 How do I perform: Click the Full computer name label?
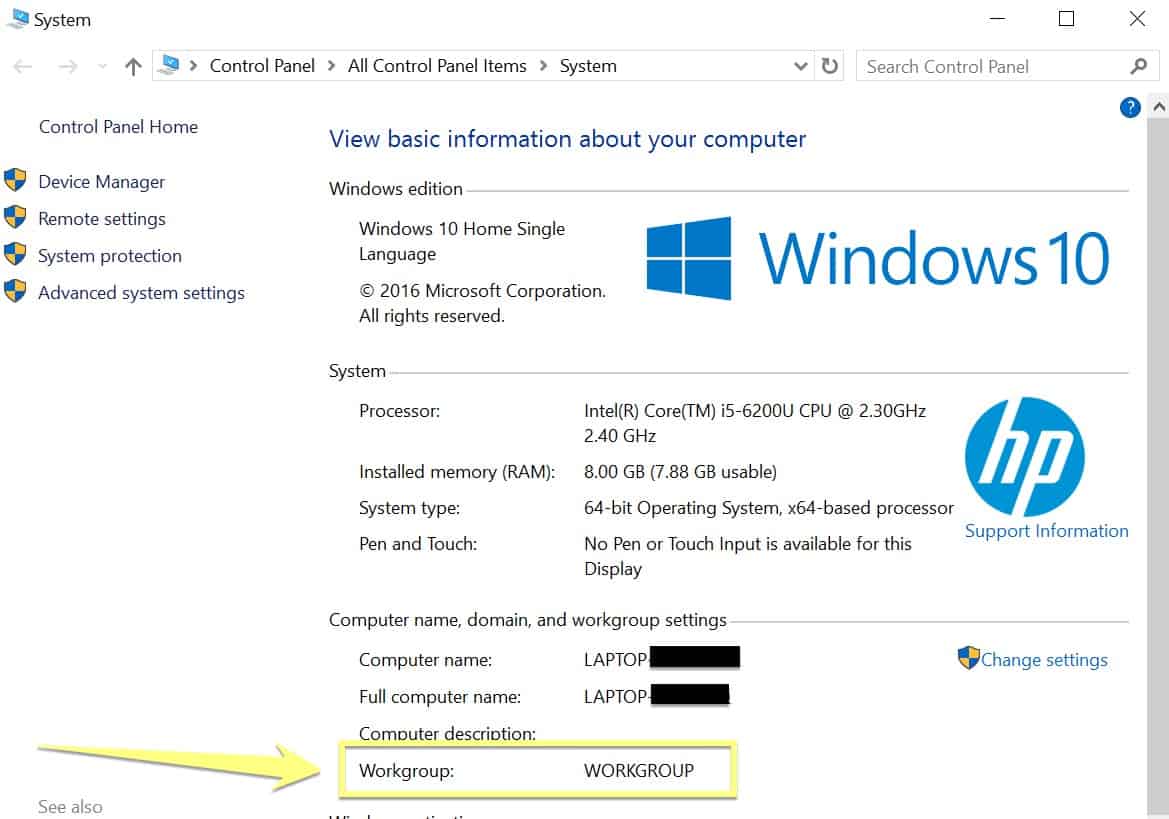click(x=440, y=698)
